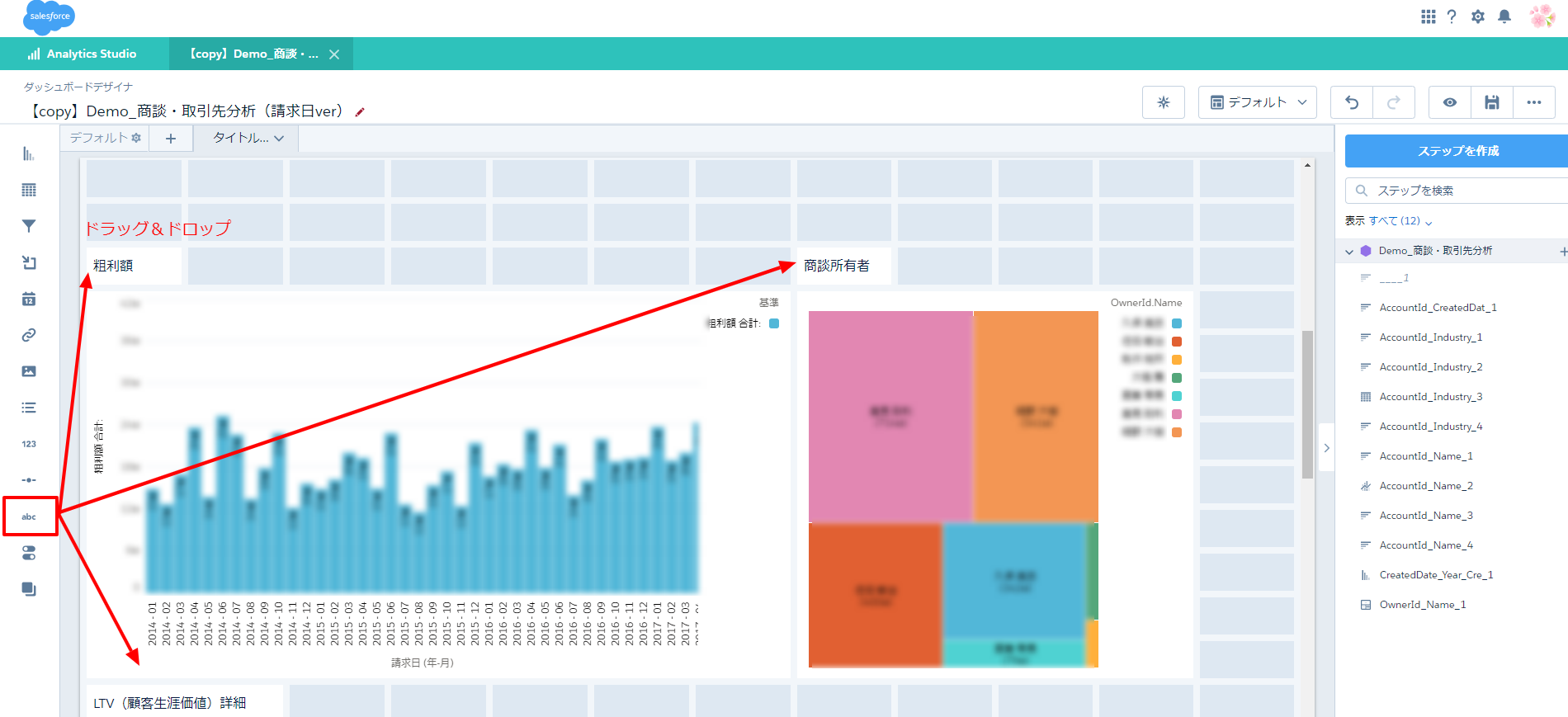
Task: Click the save dashboard floppy icon
Action: 1491,102
